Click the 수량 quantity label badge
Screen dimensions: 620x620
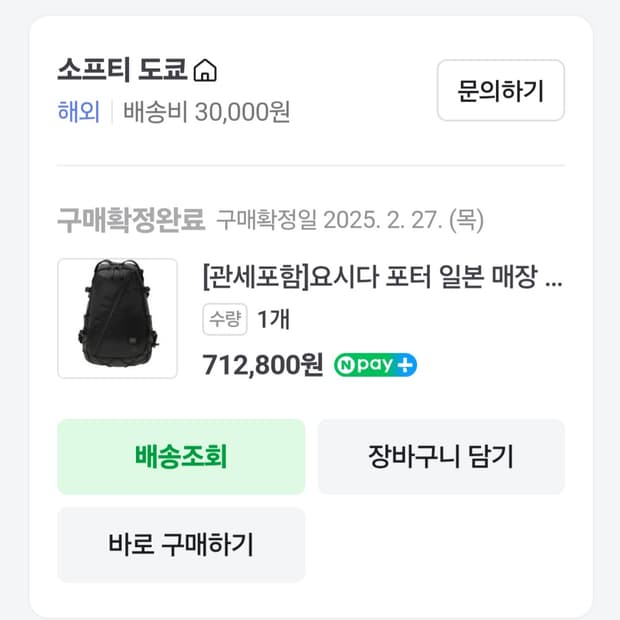pyautogui.click(x=225, y=320)
